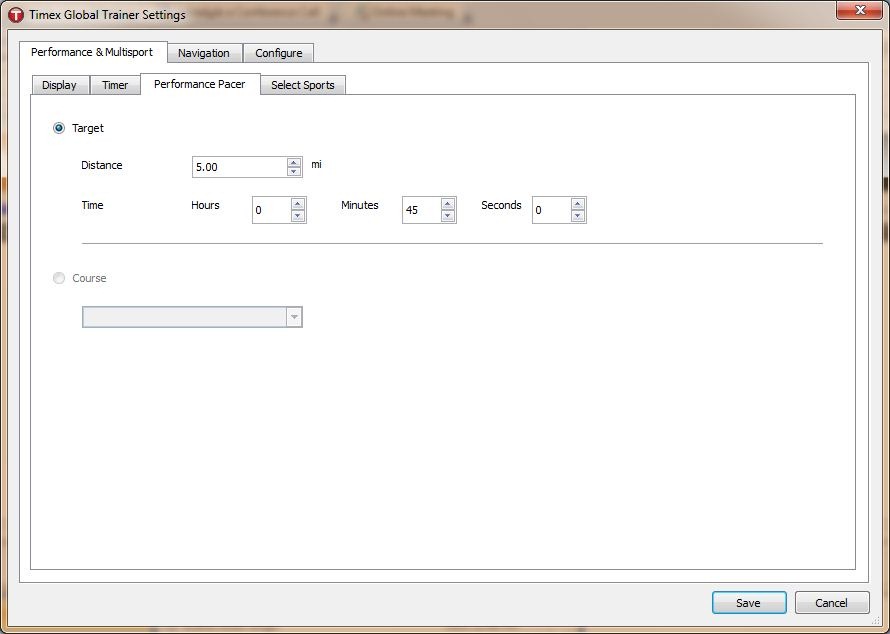
Task: Increment the Hours spinner up arrow
Action: pyautogui.click(x=297, y=204)
